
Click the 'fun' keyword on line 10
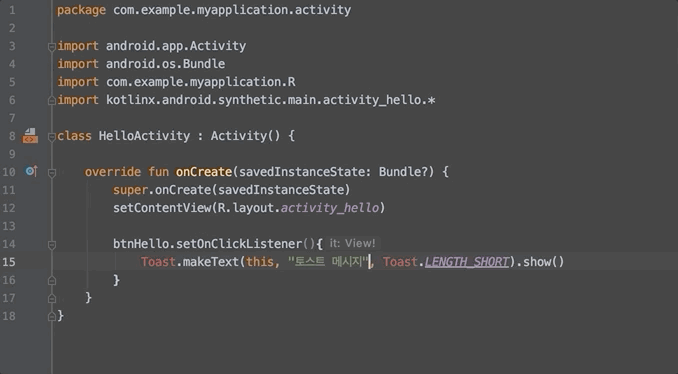(x=158, y=172)
